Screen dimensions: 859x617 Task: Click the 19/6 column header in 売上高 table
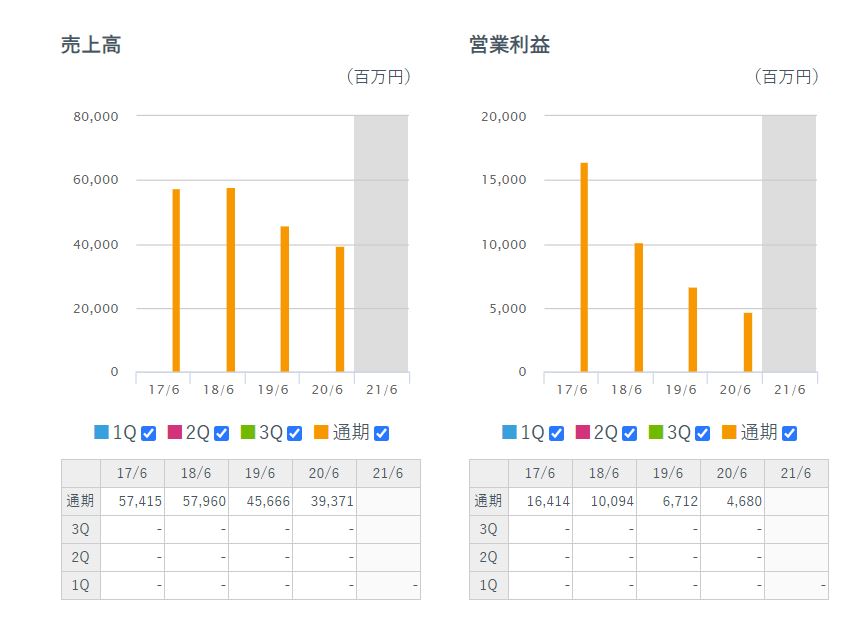pyautogui.click(x=261, y=473)
